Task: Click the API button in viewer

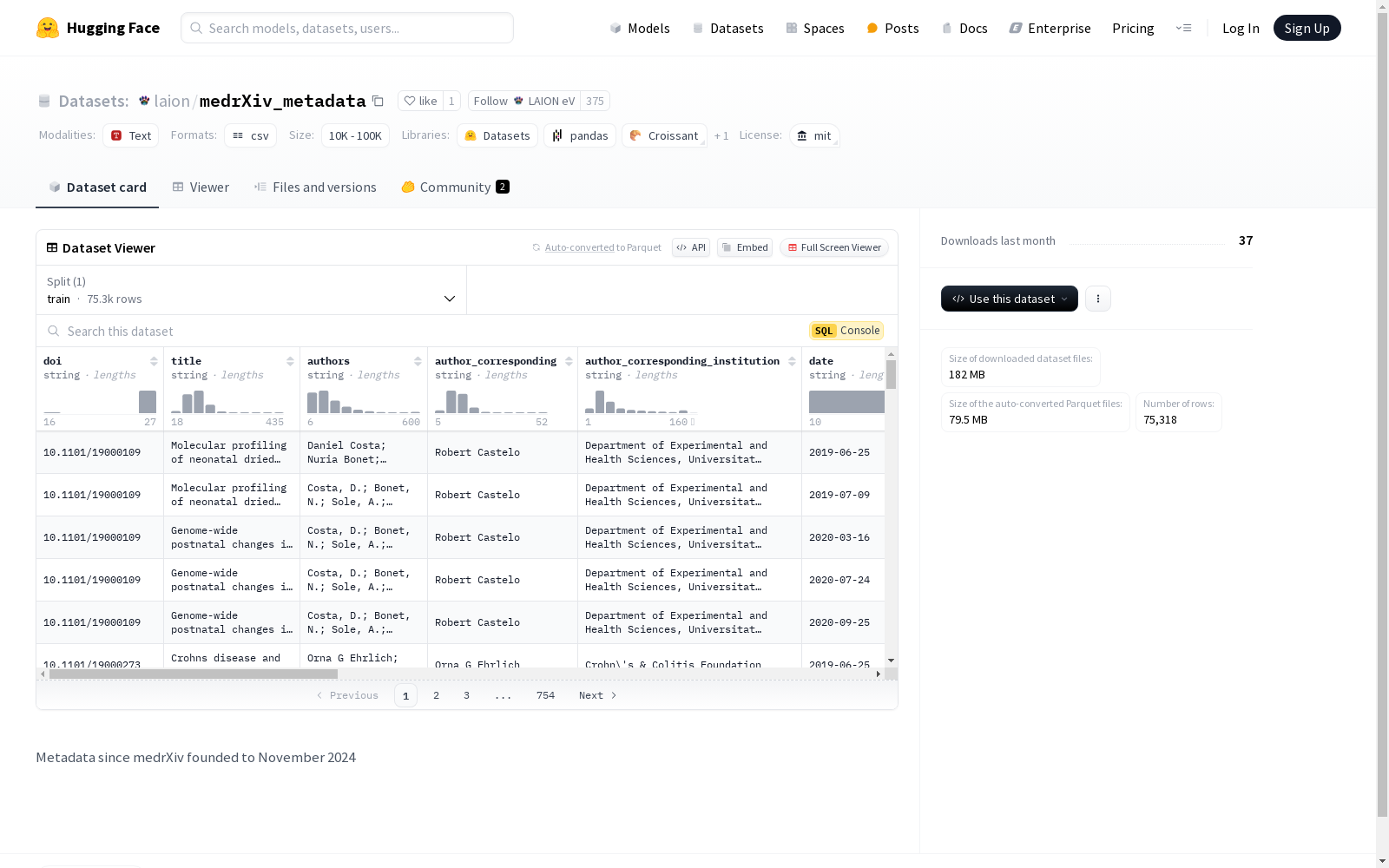Action: pyautogui.click(x=691, y=247)
